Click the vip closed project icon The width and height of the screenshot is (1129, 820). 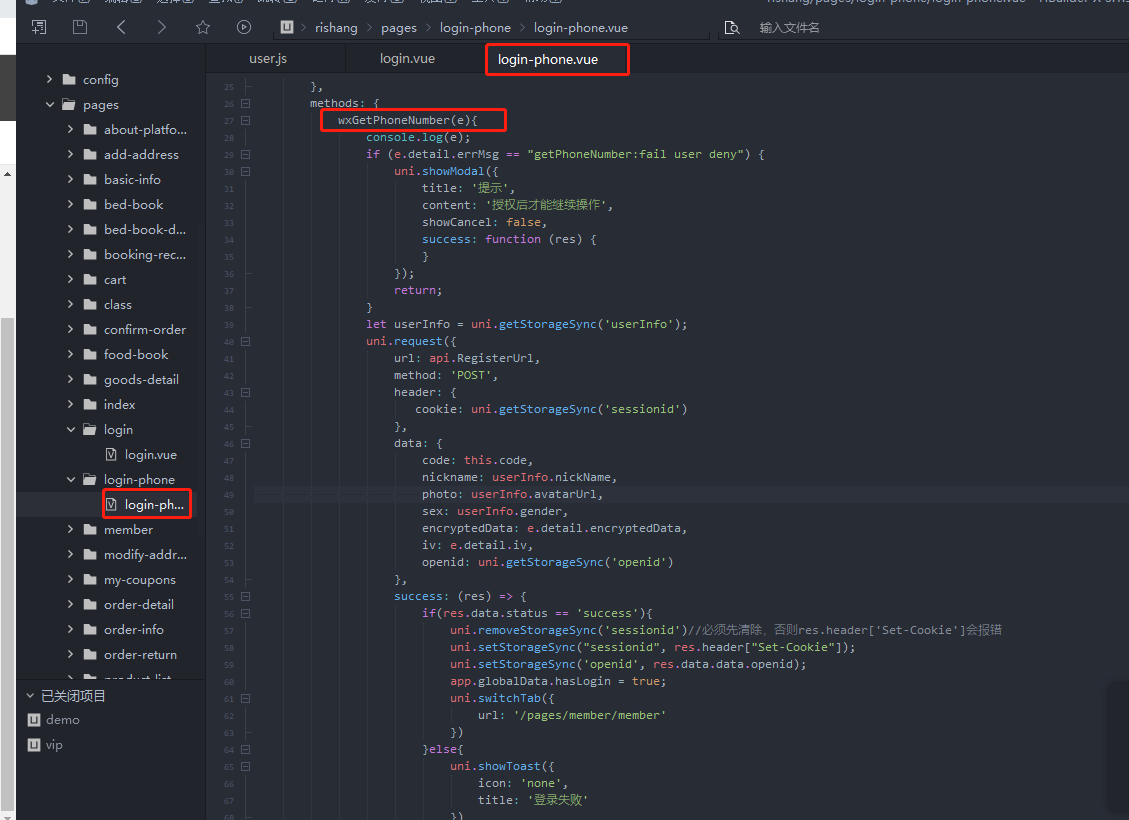click(34, 745)
